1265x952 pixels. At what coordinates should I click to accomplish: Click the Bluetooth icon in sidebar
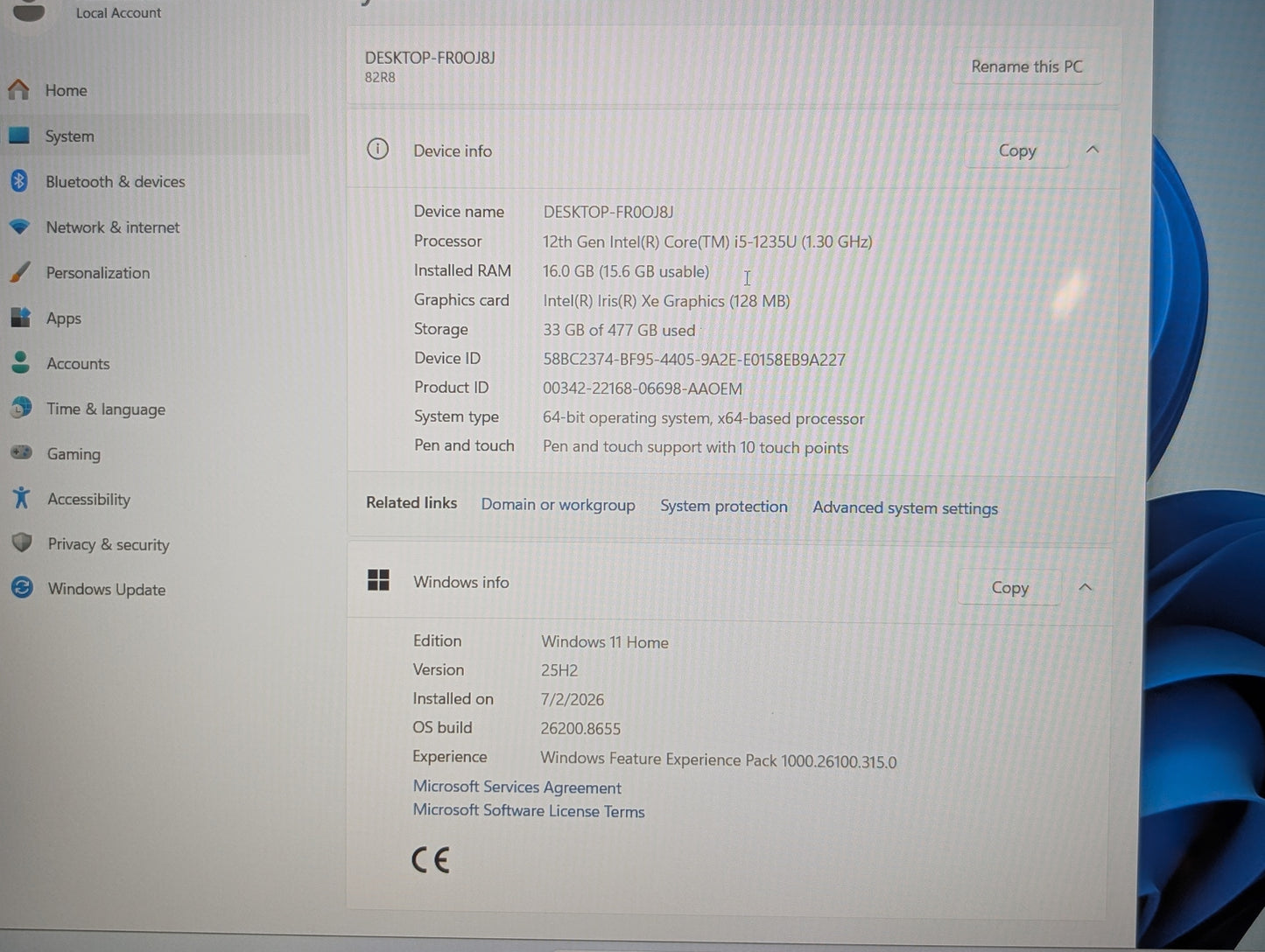click(x=19, y=181)
